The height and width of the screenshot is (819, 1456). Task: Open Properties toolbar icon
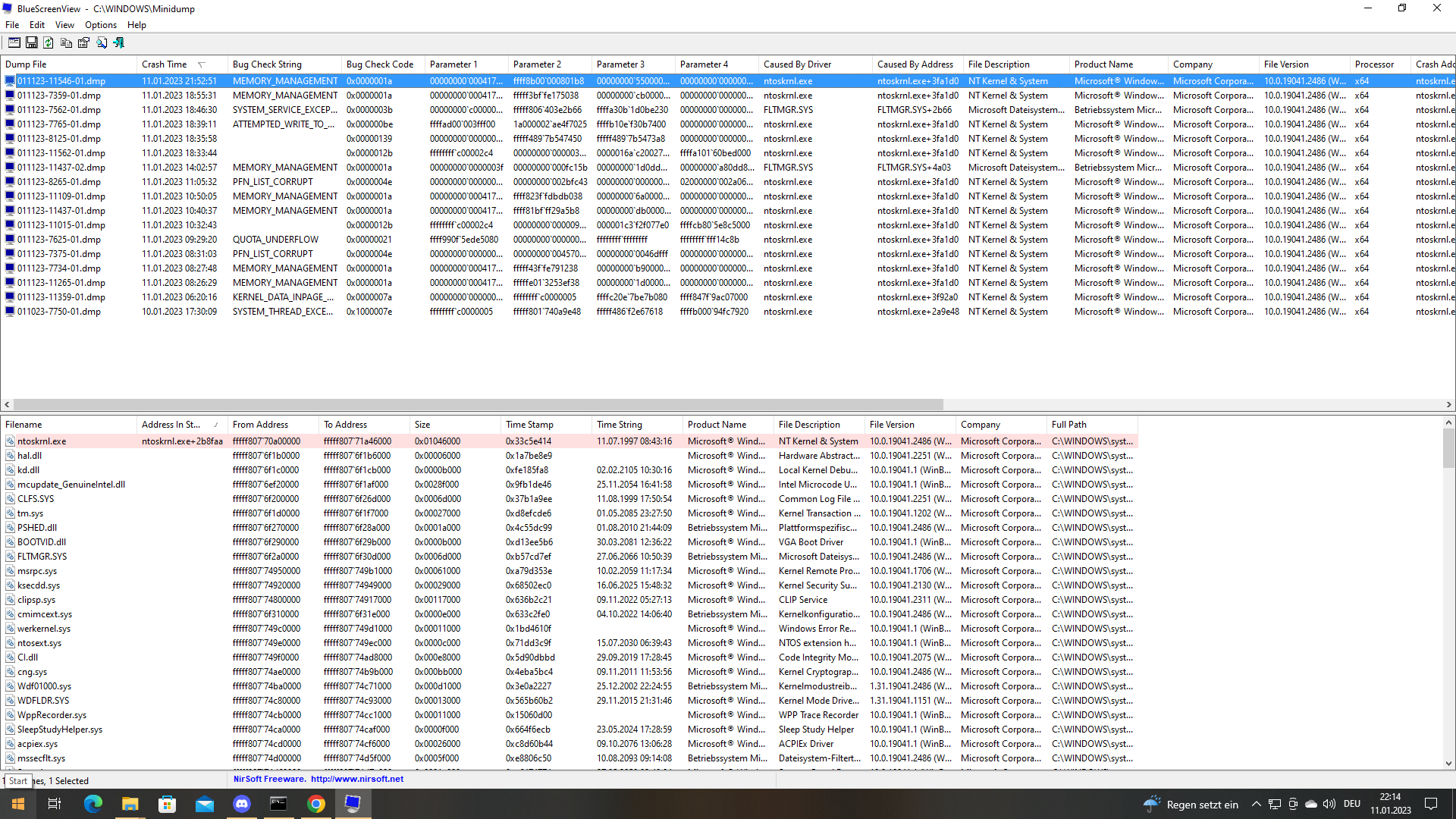(83, 43)
